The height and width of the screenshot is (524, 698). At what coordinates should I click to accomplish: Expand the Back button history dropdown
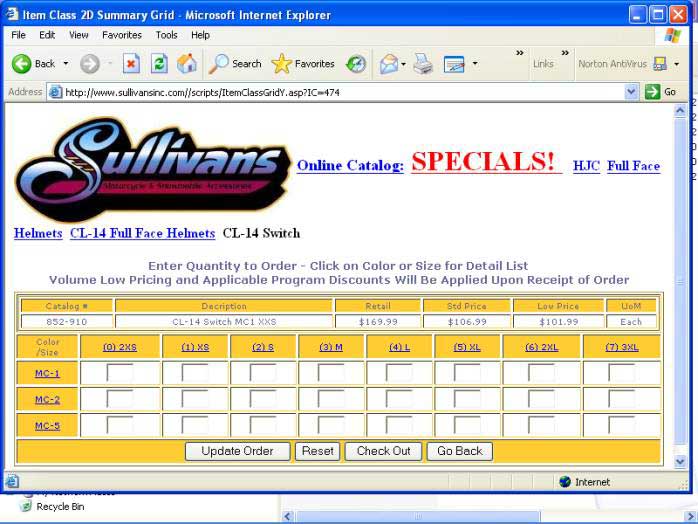click(66, 64)
